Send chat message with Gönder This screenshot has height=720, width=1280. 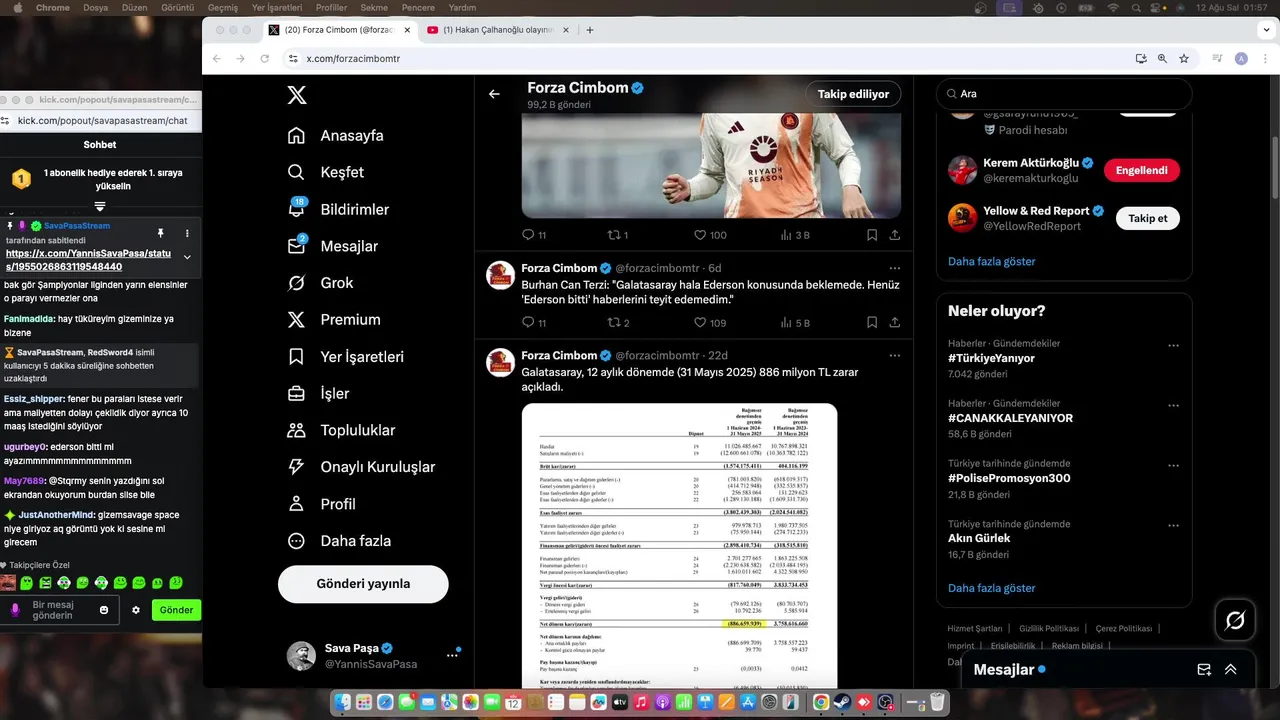click(x=176, y=610)
